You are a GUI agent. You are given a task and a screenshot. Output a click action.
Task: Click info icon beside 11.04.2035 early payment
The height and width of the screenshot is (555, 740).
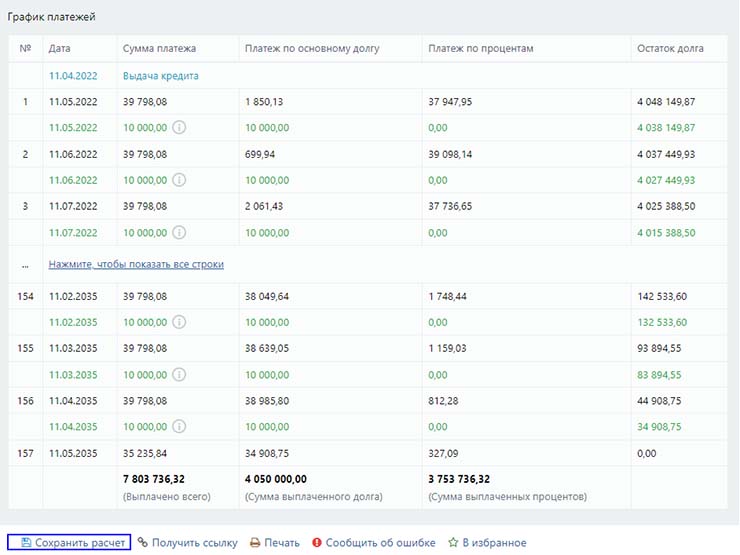179,426
